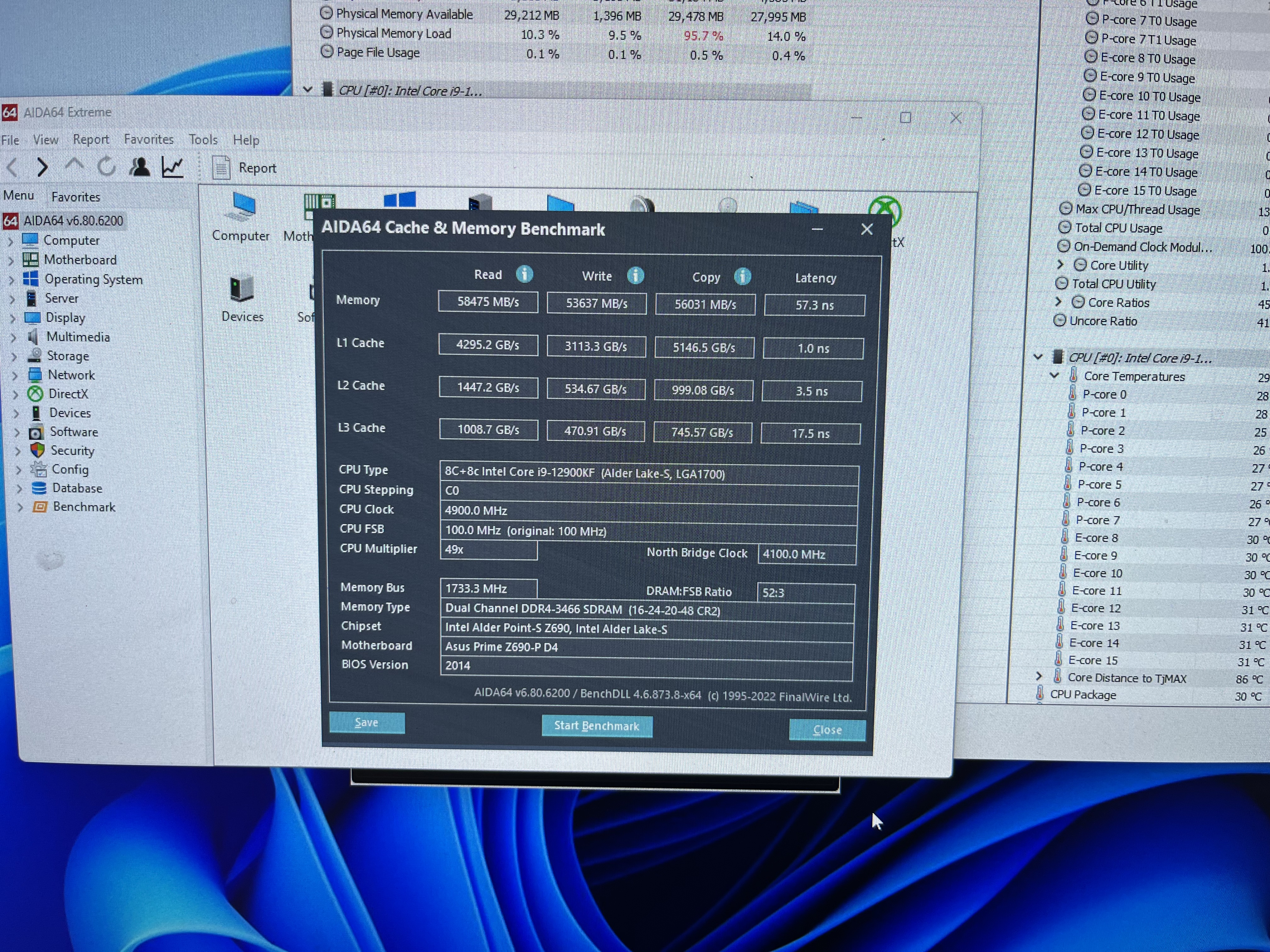1270x952 pixels.
Task: Click the Read info icon
Action: pos(524,274)
